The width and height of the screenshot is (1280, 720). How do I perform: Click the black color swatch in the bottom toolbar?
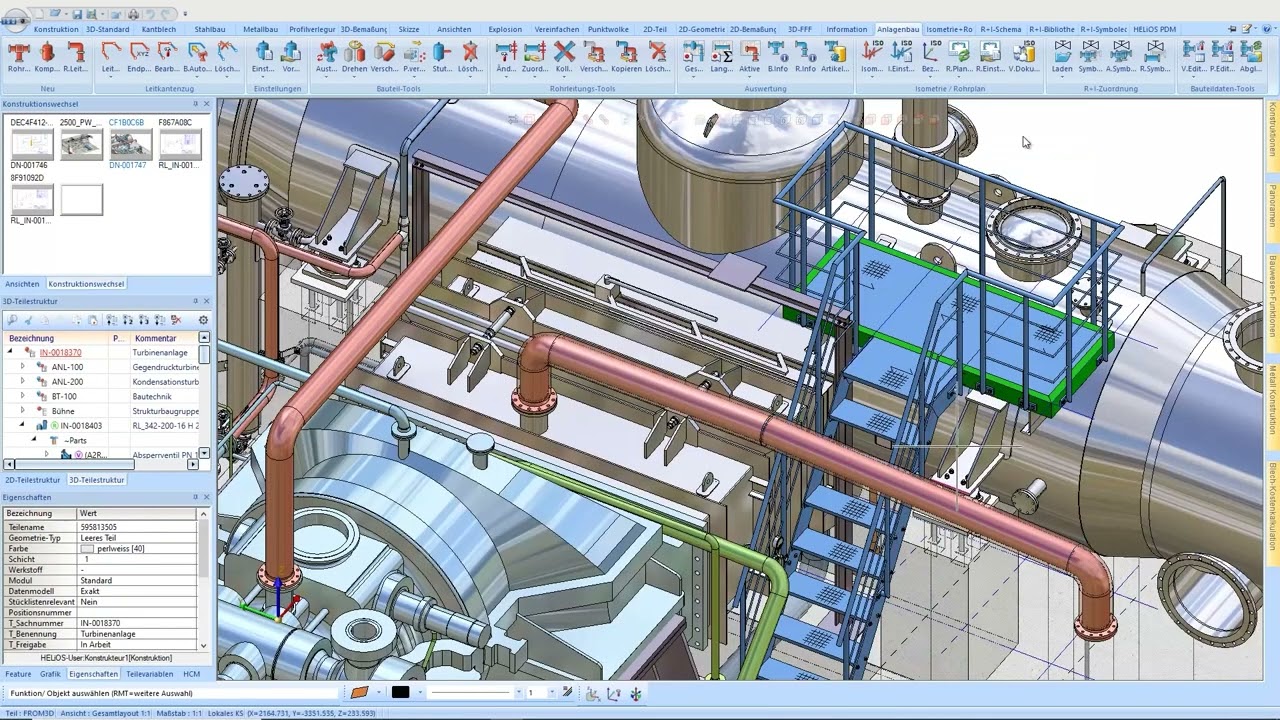tap(400, 692)
